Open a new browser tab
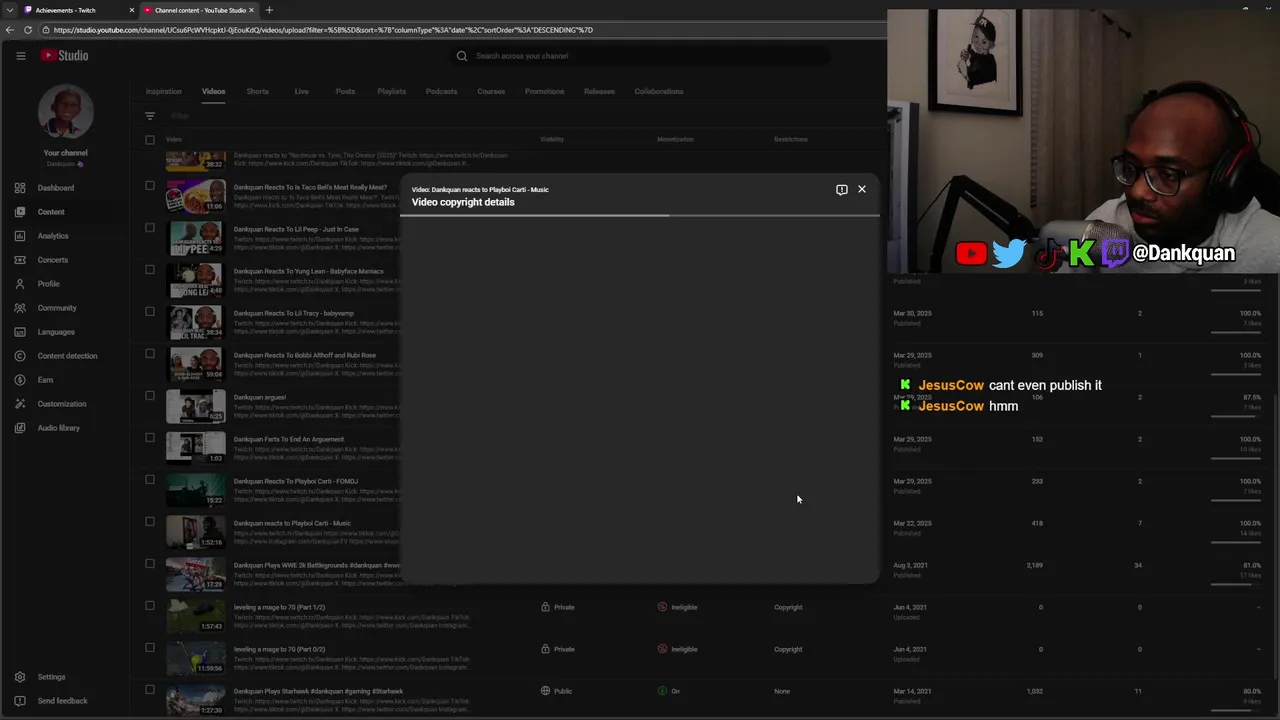 [269, 10]
